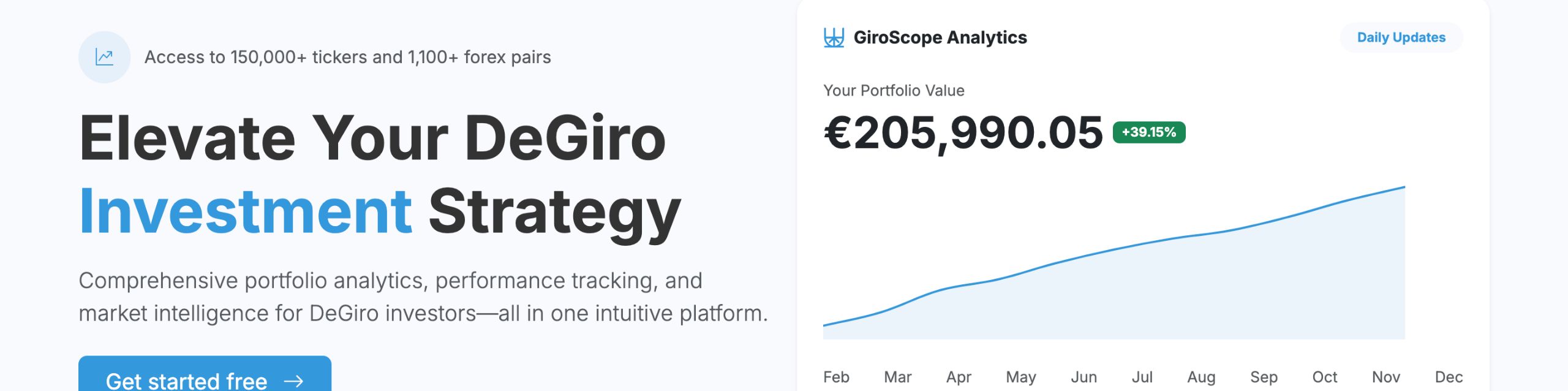Click the GiroScope Analytics title
This screenshot has height=391, width=1568.
point(940,37)
